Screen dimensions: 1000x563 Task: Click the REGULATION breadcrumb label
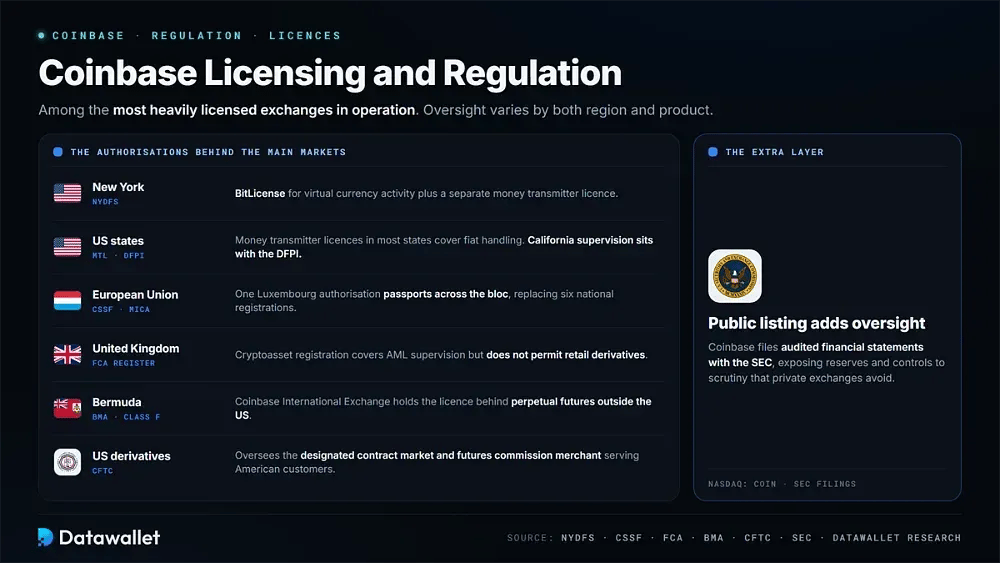point(196,36)
